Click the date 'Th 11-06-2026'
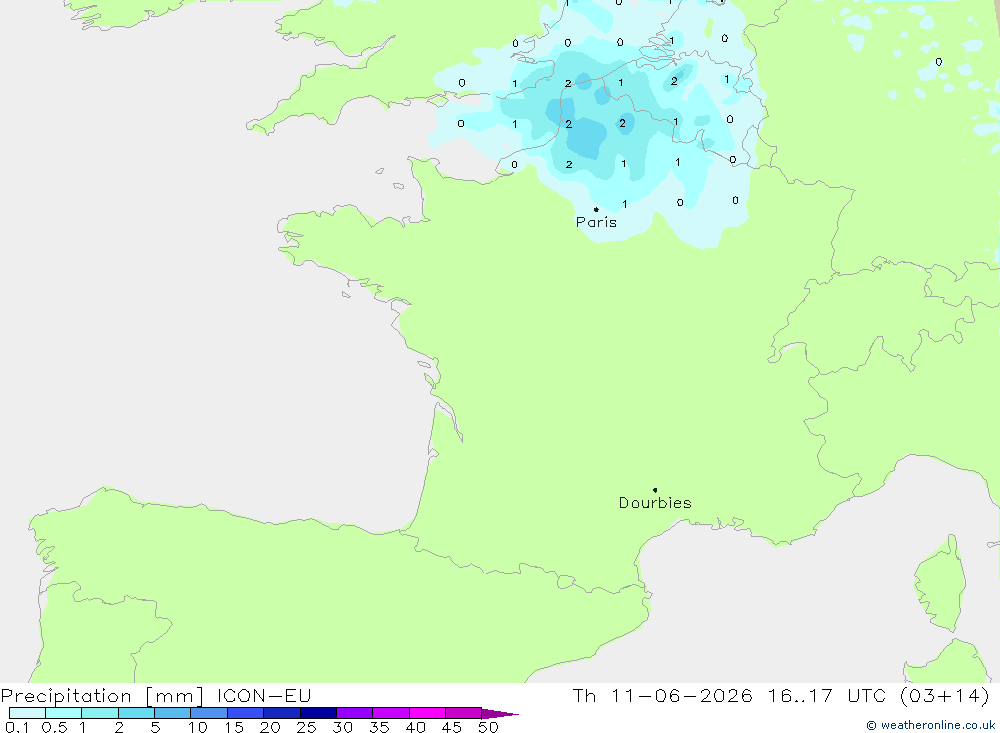 point(663,696)
